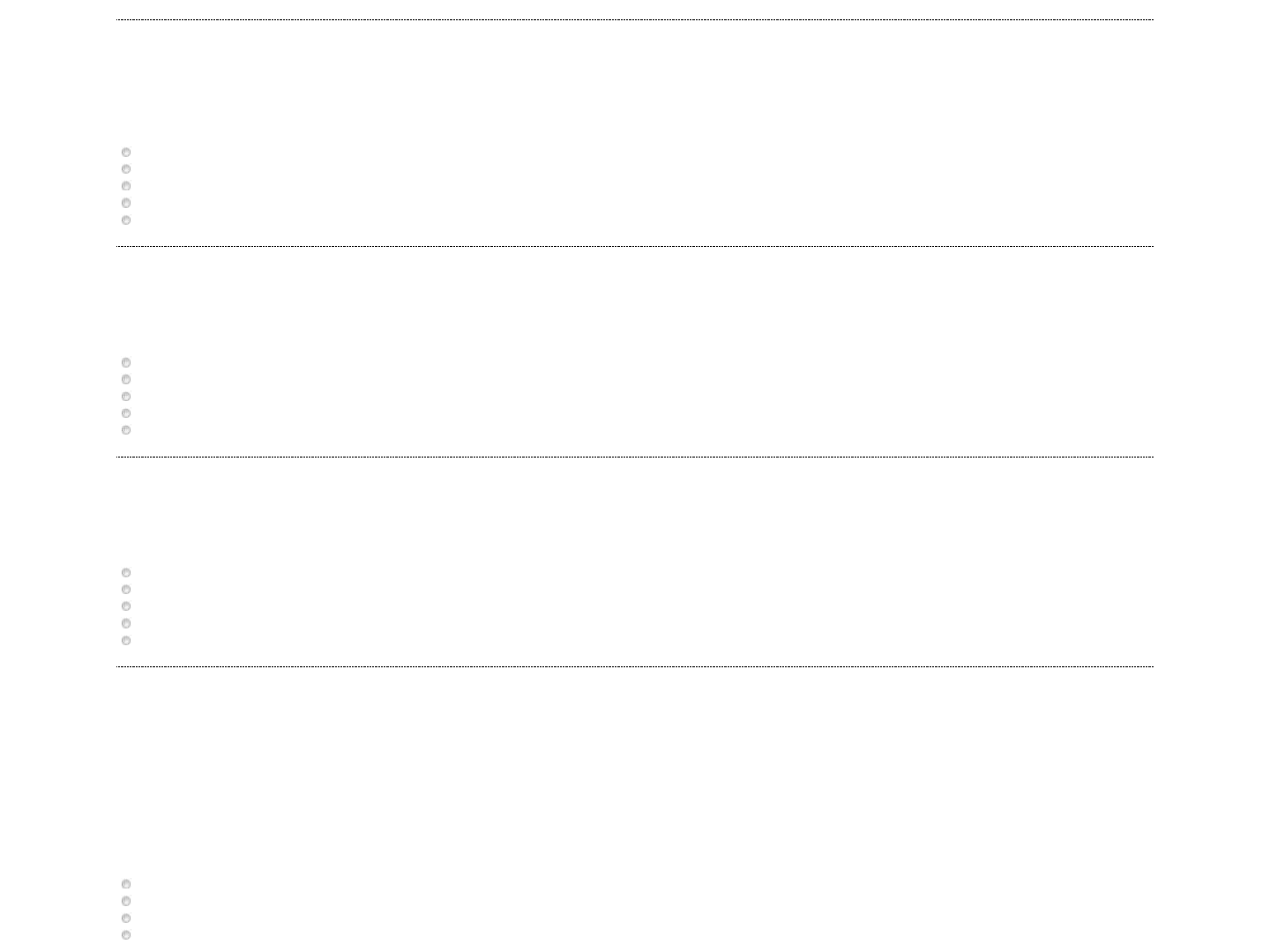Pick the second radio button of the second group
The width and height of the screenshot is (1270, 952).
click(x=126, y=380)
